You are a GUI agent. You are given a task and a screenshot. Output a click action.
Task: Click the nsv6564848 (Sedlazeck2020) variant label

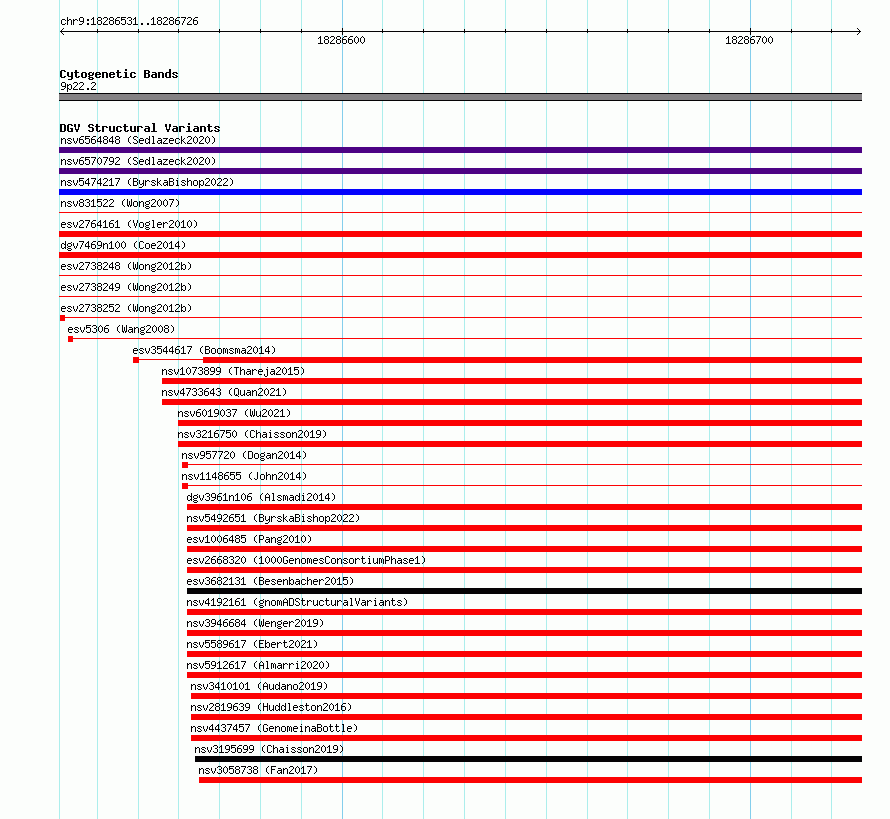pos(138,140)
